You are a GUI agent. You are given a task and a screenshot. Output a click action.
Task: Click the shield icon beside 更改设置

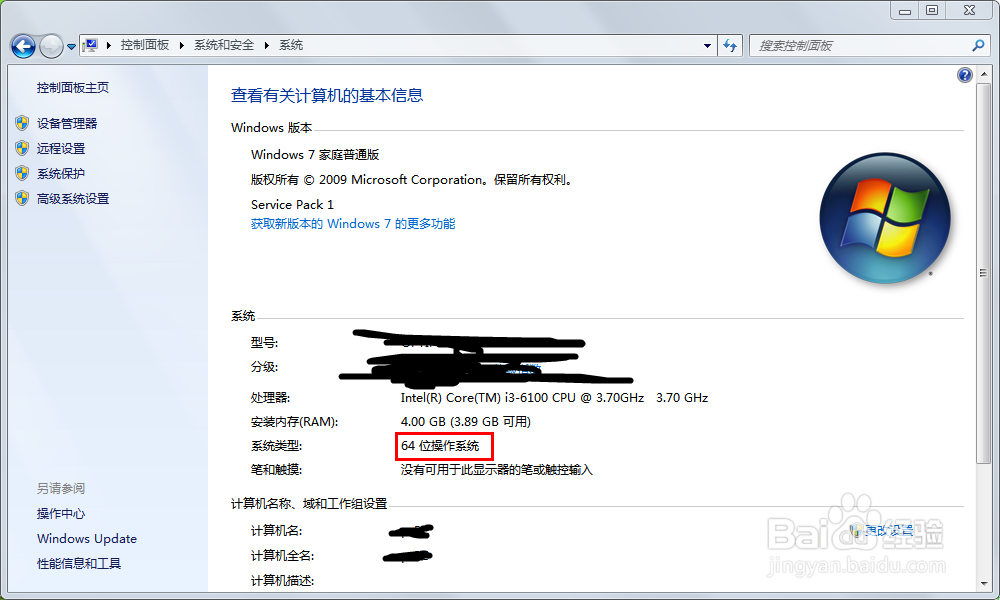tap(856, 528)
